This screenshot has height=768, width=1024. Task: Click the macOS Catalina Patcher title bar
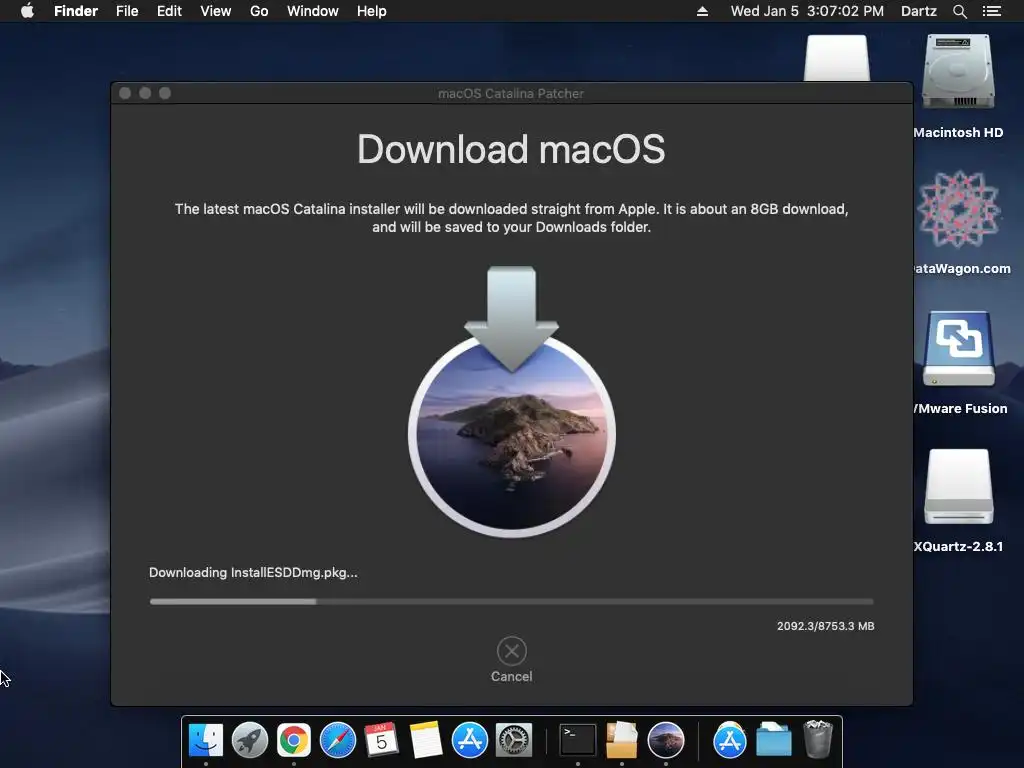point(511,93)
